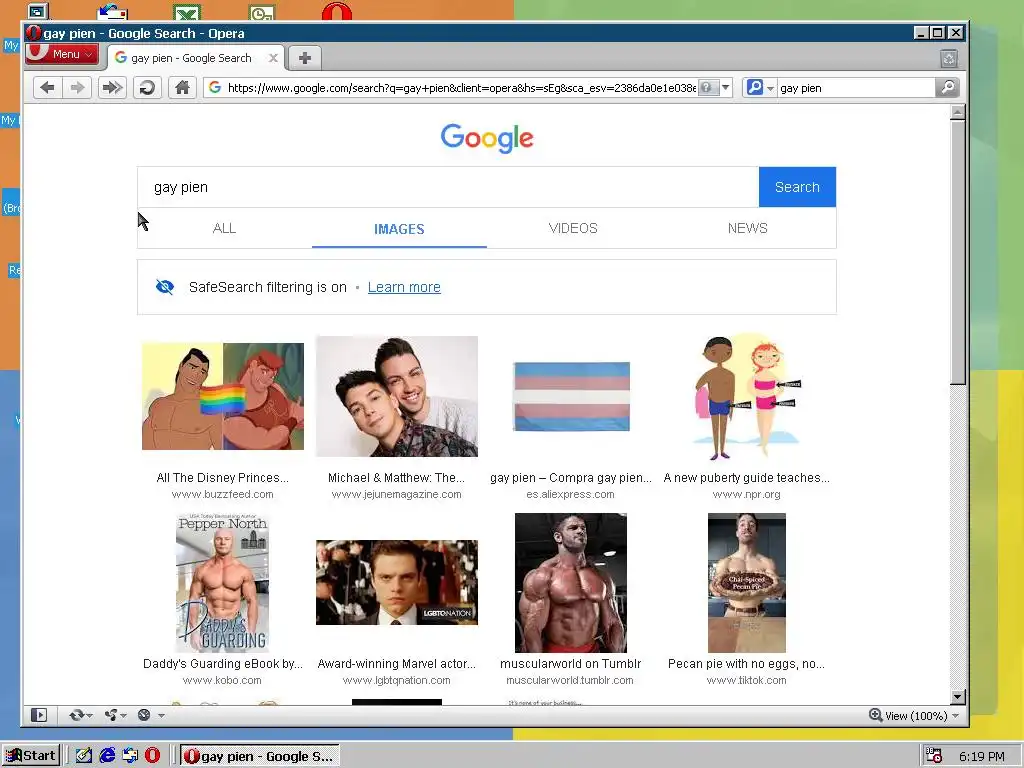Click the 'www.buzzfeed.com' source text

[223, 494]
